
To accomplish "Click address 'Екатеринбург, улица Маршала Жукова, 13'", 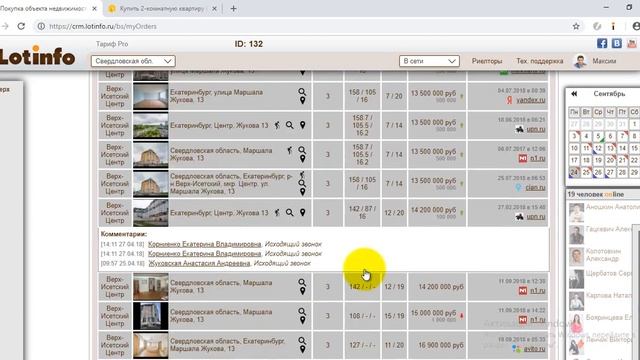I will tap(217, 96).
